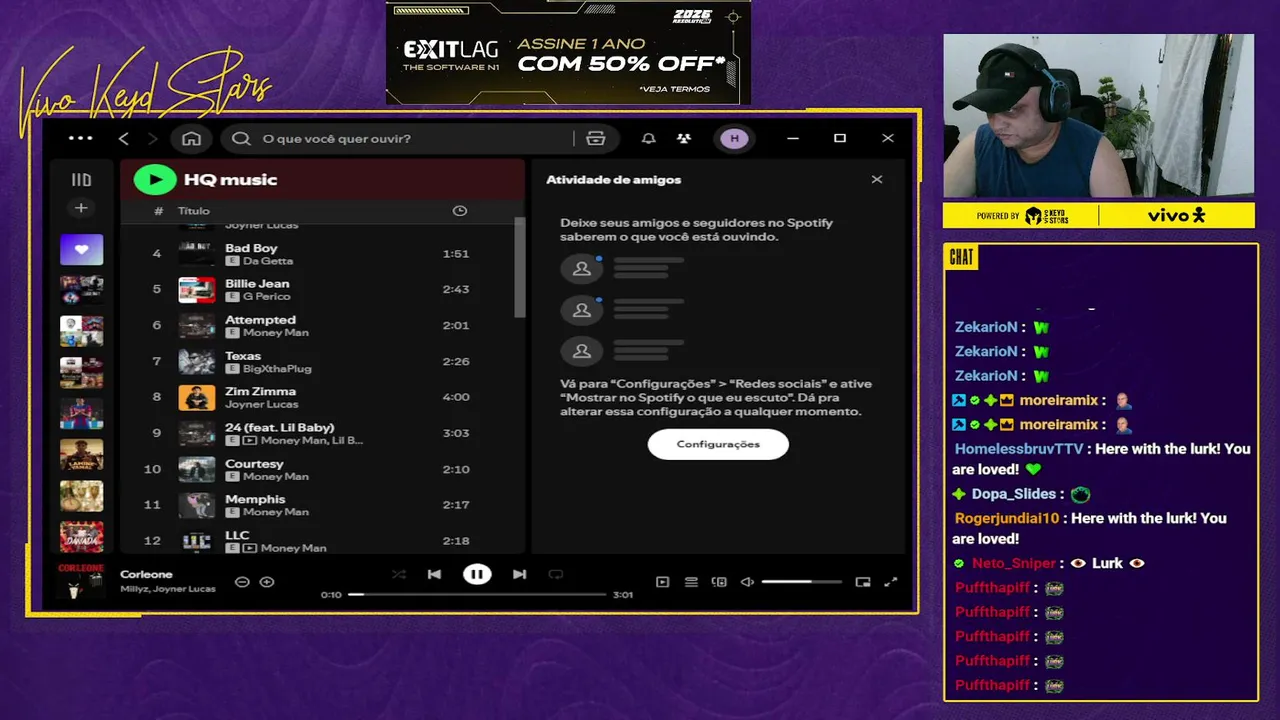Viewport: 1280px width, 720px height.
Task: Click the magnifying glass search icon
Action: click(241, 139)
